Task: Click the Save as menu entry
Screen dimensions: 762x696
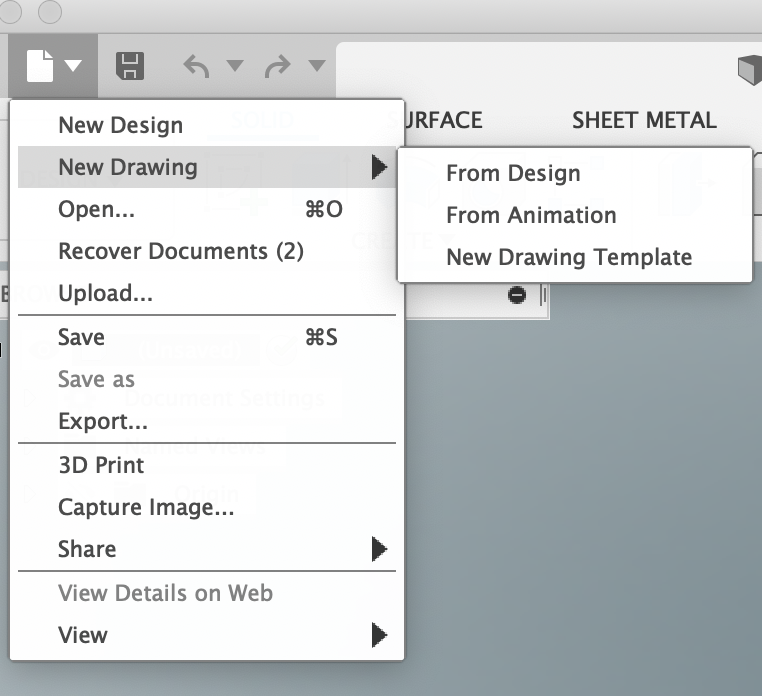Action: pyautogui.click(x=207, y=379)
